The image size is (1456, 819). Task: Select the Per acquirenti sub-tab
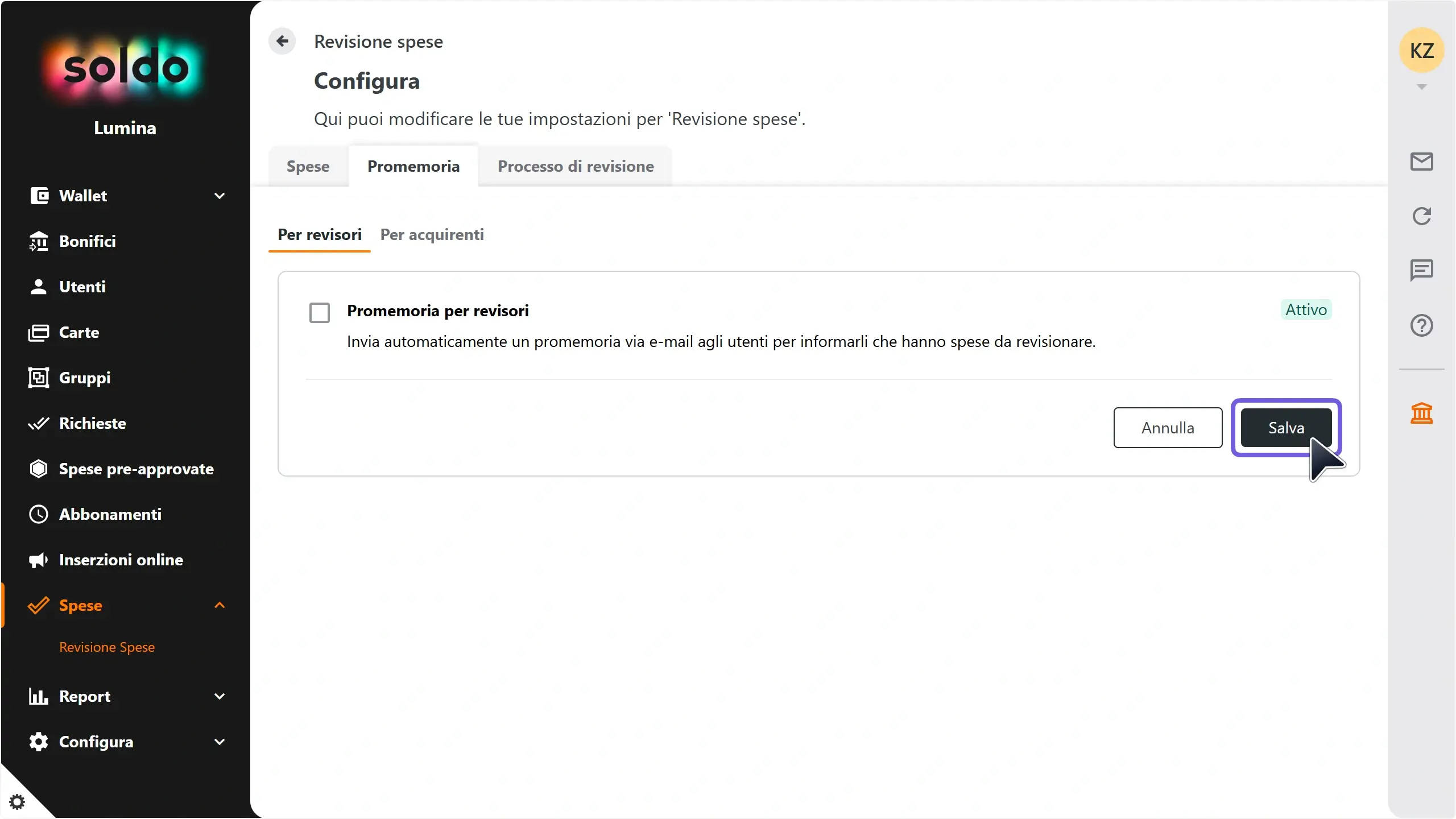click(432, 234)
